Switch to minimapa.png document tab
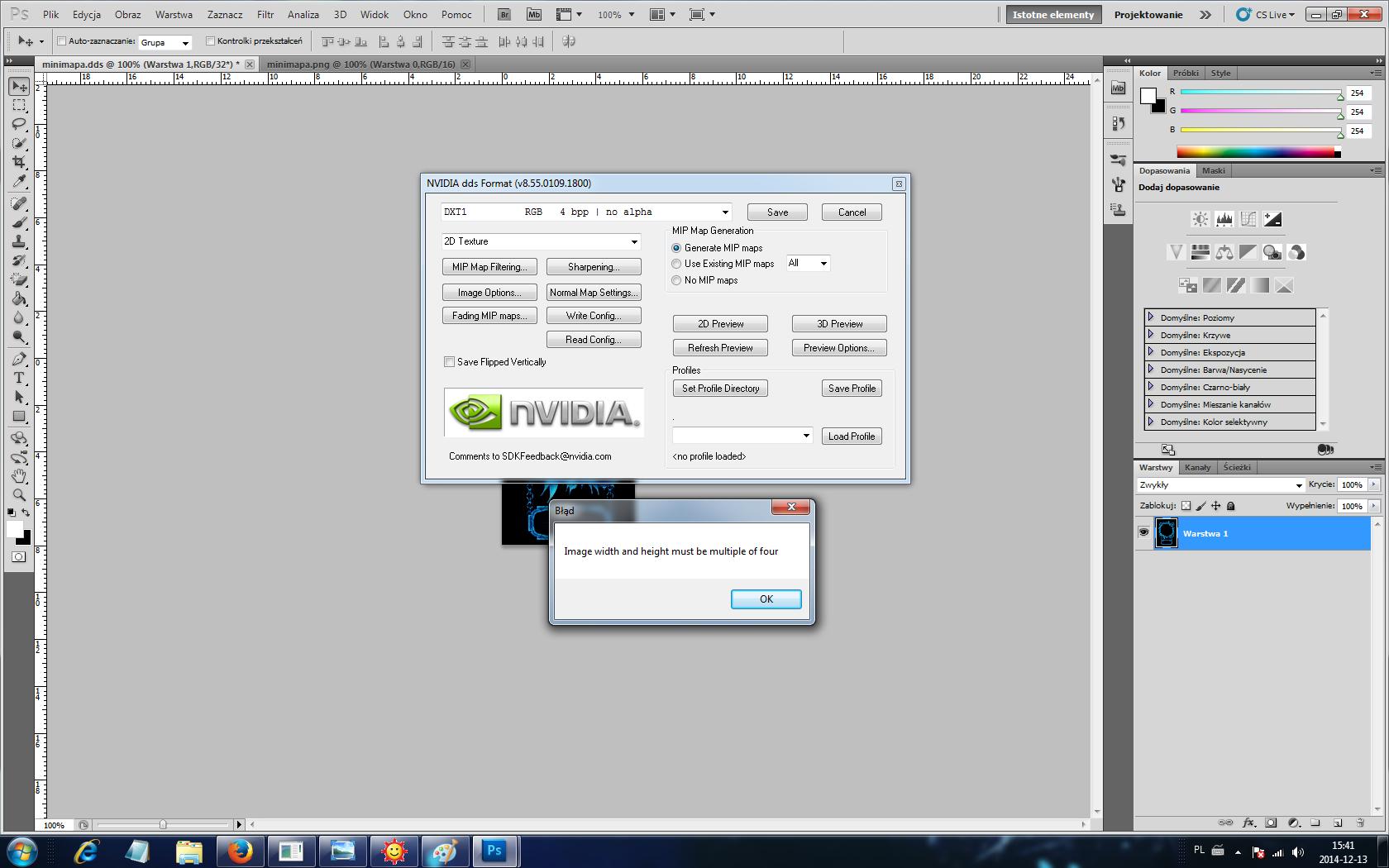1389x868 pixels. [x=361, y=64]
